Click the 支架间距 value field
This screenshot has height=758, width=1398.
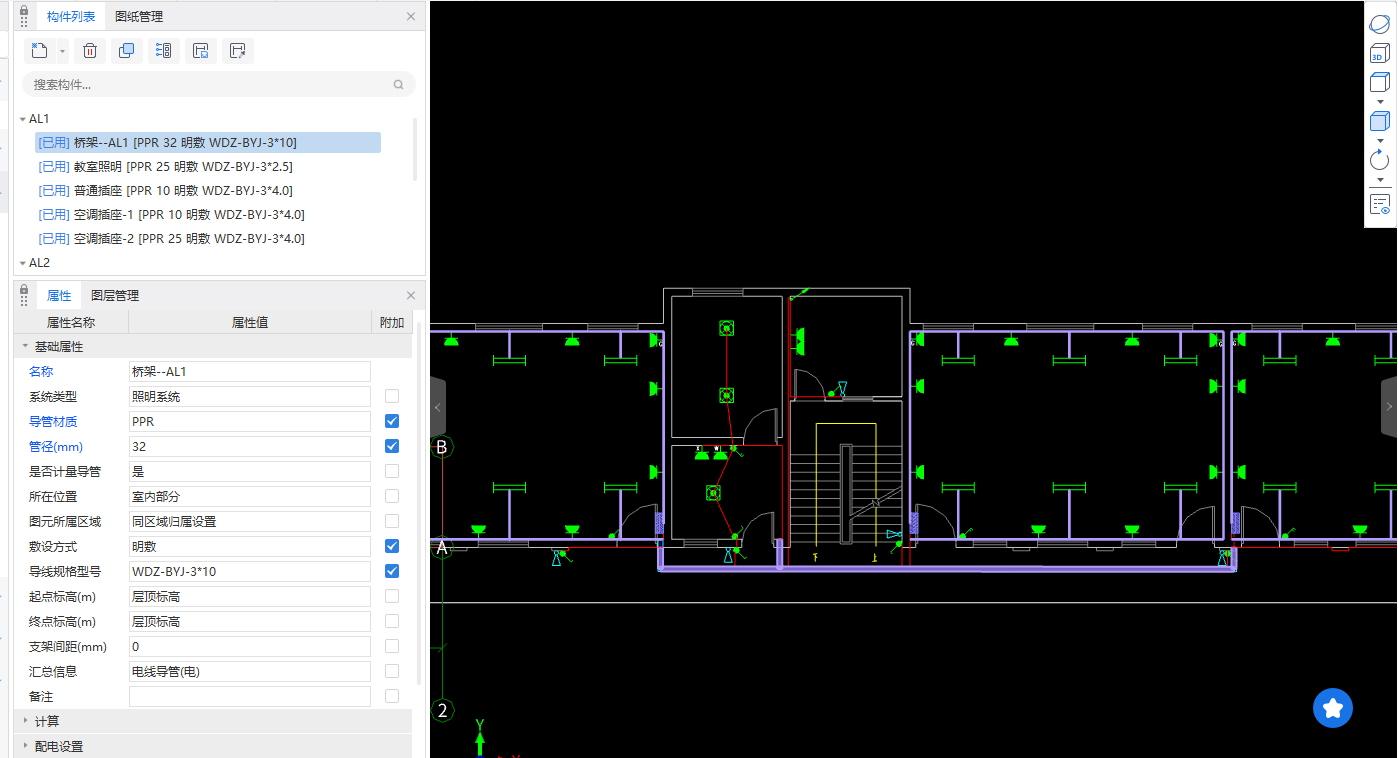250,647
